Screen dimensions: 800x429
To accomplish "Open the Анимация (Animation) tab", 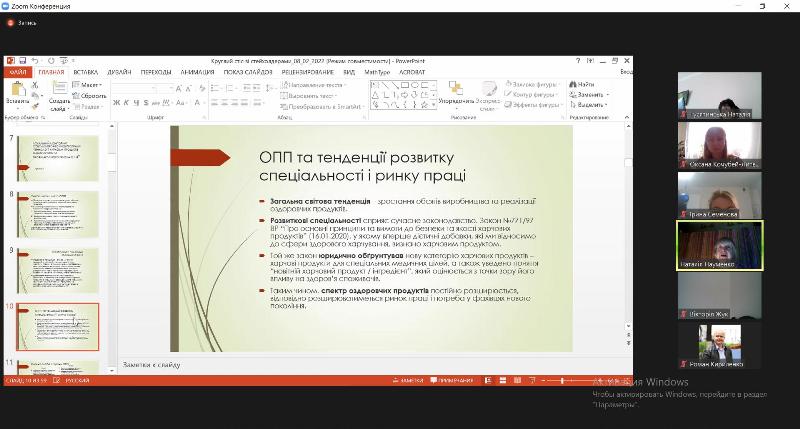I will (x=197, y=72).
